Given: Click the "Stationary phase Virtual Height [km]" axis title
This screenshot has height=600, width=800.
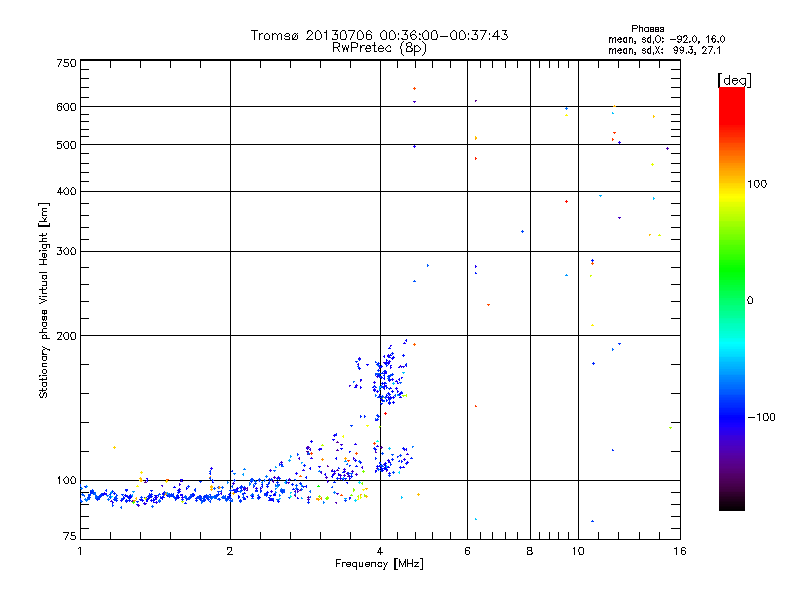Looking at the screenshot, I should [43, 300].
